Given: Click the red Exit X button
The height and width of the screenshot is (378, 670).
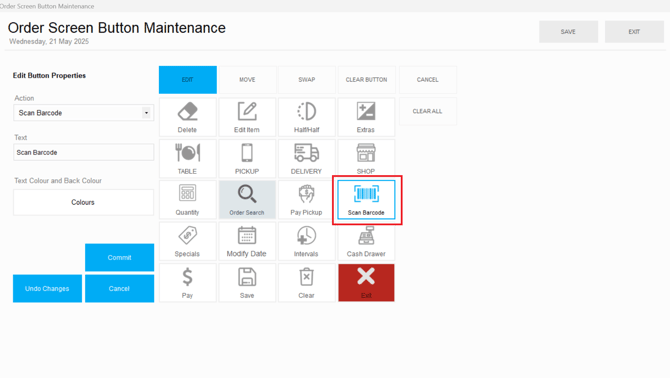Looking at the screenshot, I should point(366,282).
